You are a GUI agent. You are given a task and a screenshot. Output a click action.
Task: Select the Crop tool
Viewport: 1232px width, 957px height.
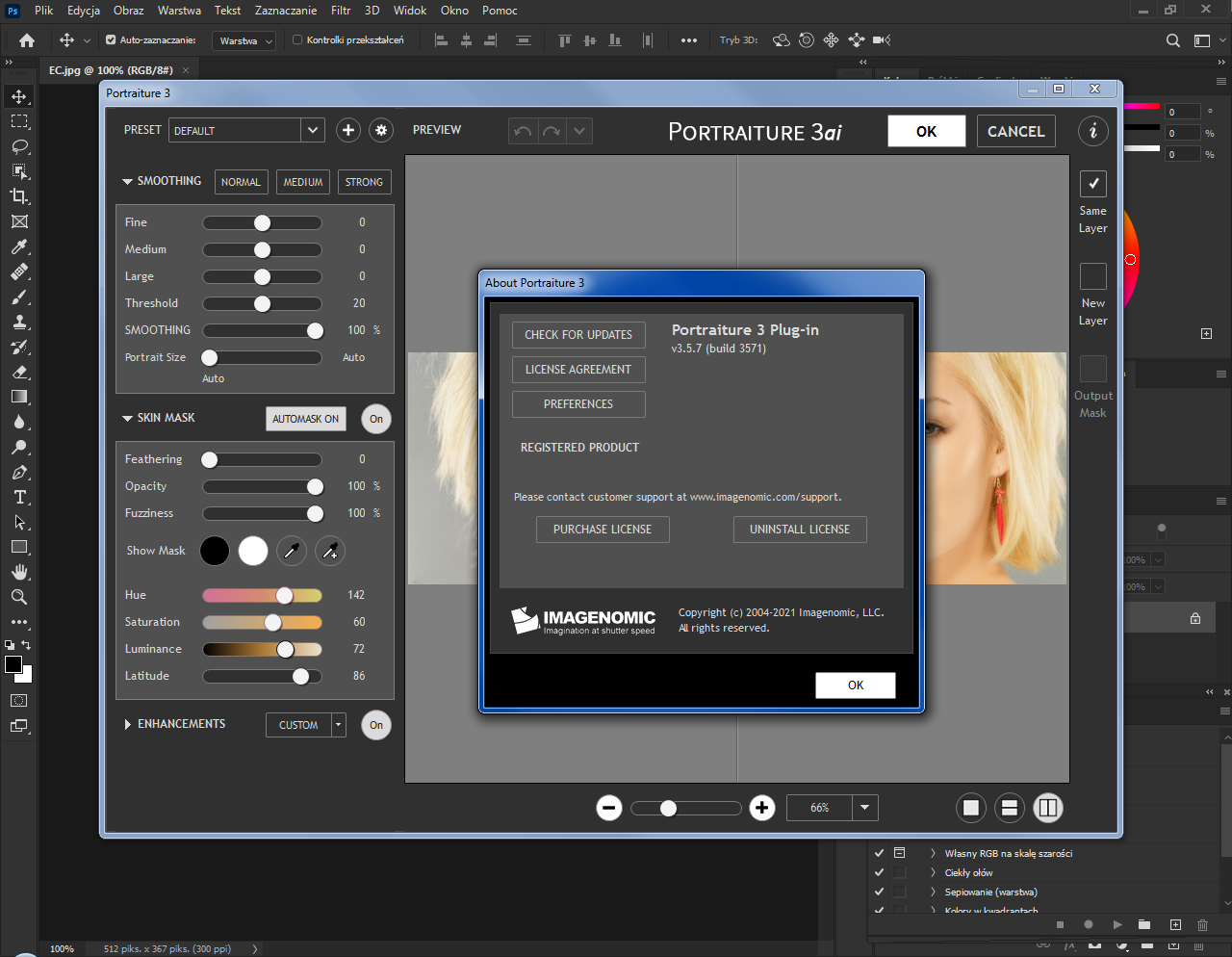pyautogui.click(x=19, y=196)
